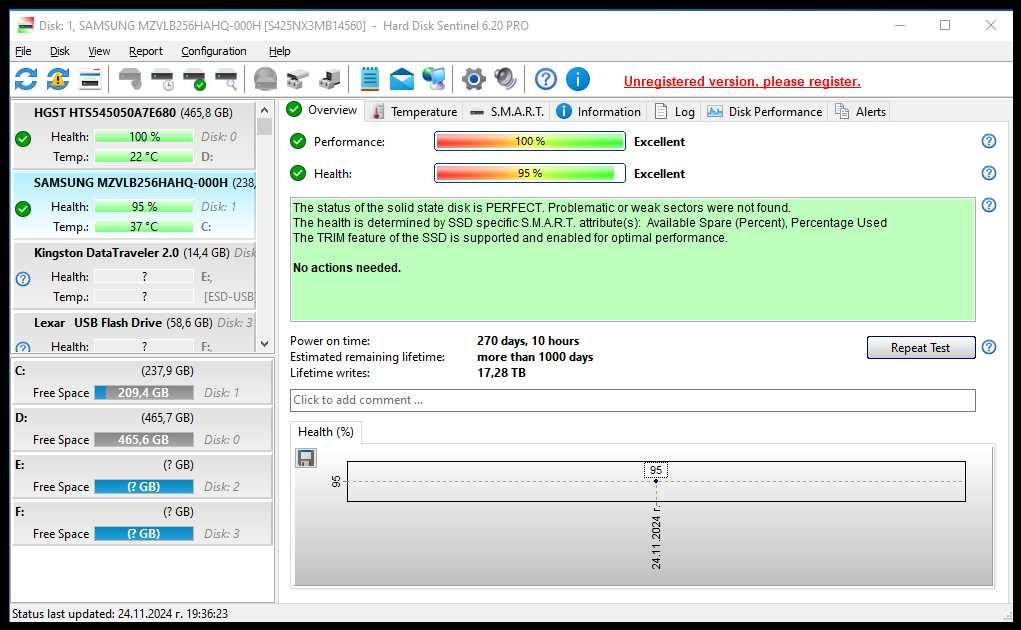Viewport: 1021px width, 630px height.
Task: Click the speaker sound toolbar icon
Action: 505,79
